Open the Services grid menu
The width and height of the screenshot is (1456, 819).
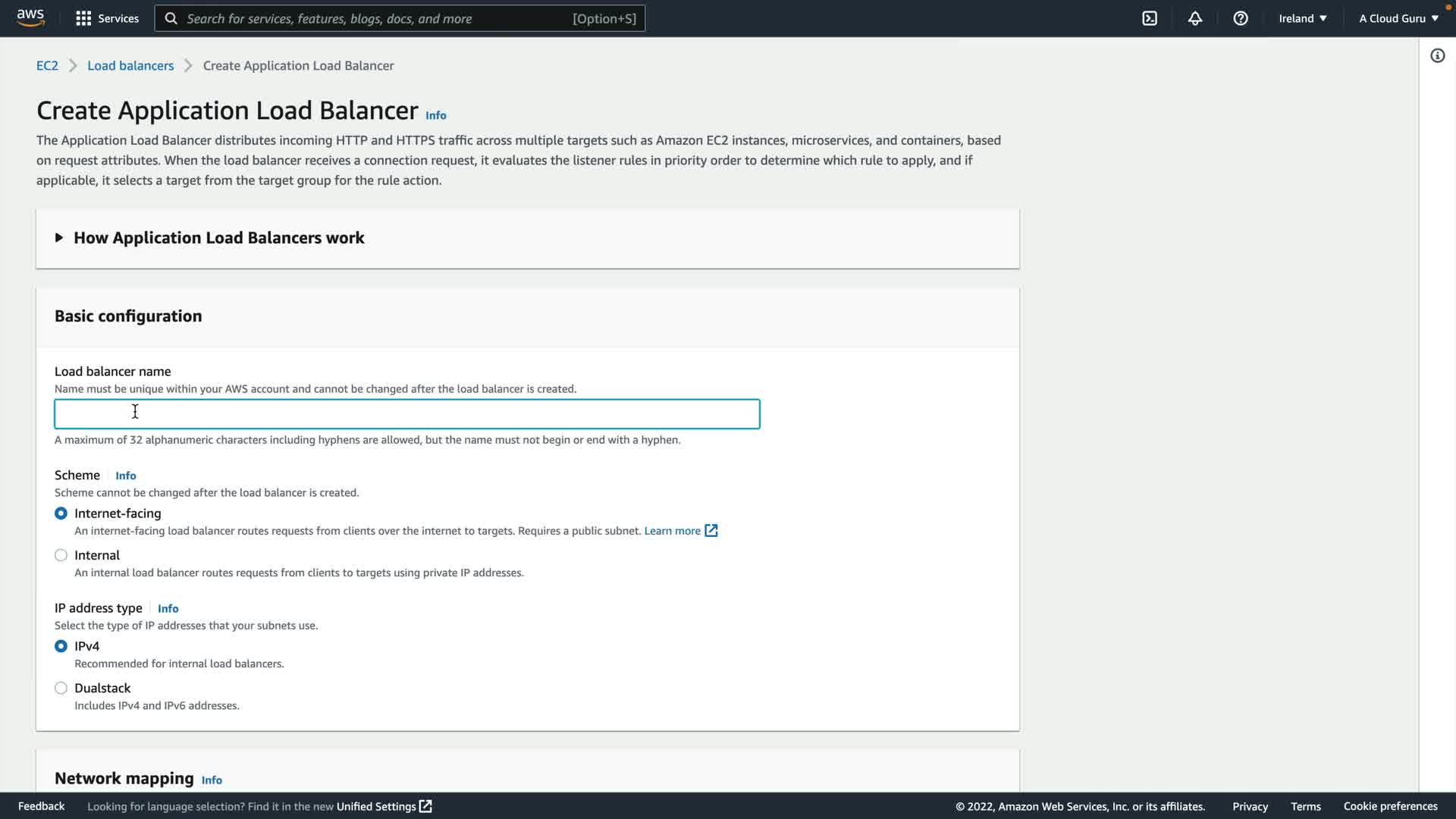tap(83, 18)
